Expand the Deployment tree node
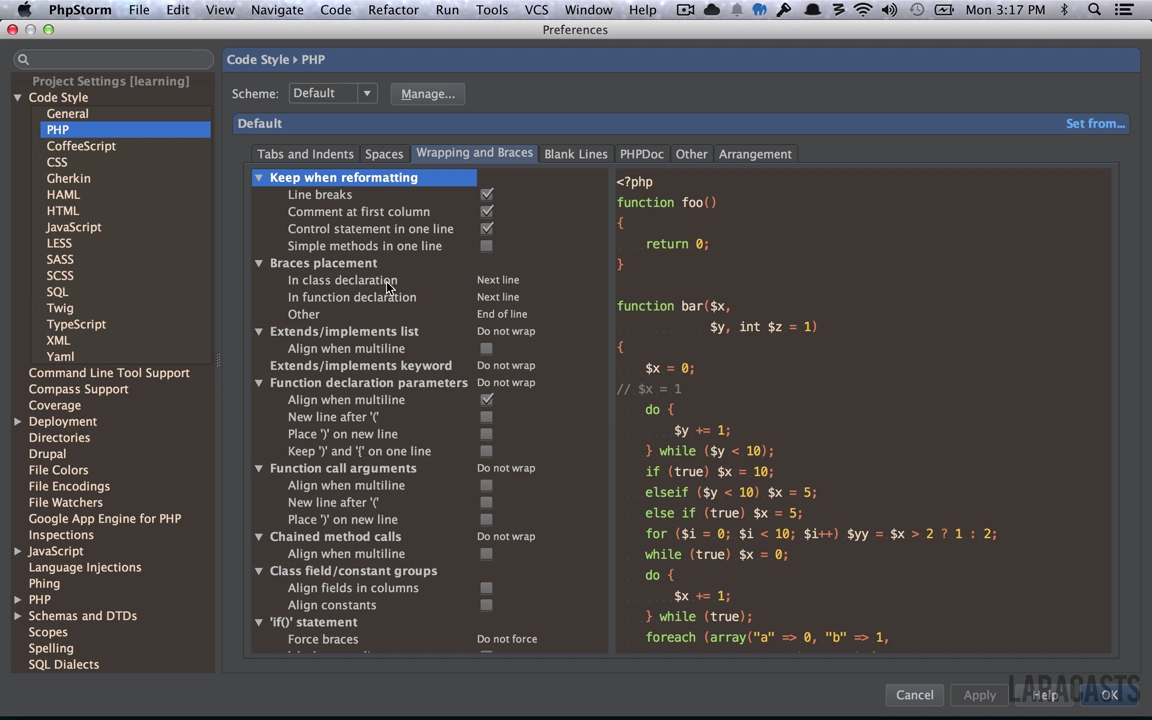 click(18, 422)
